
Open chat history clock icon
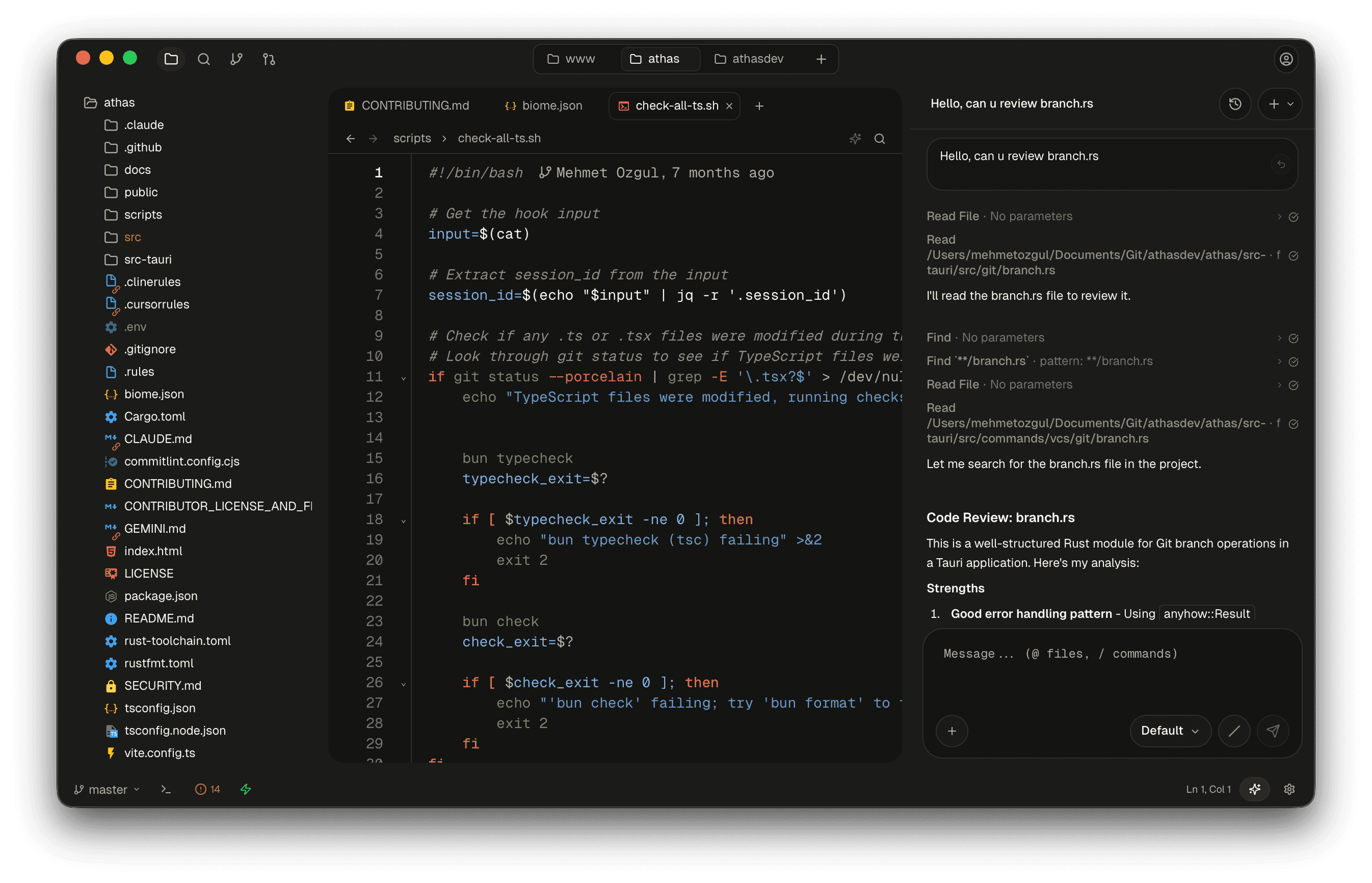point(1235,104)
